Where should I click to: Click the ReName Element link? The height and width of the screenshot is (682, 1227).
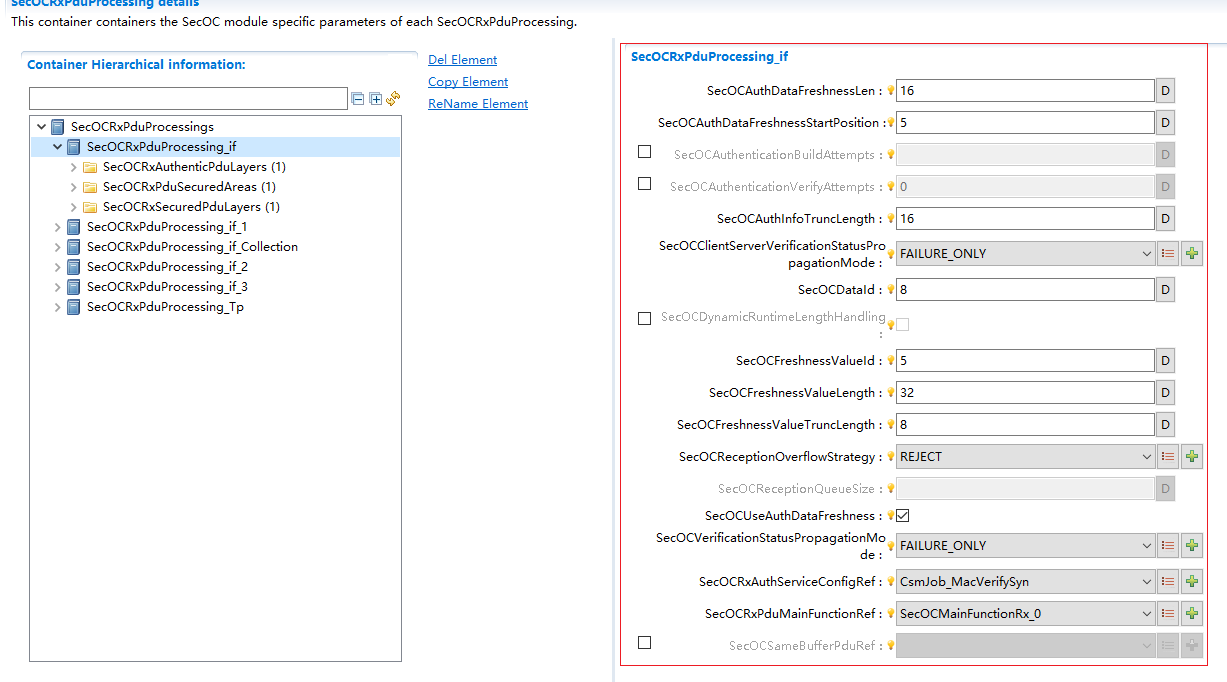[477, 103]
